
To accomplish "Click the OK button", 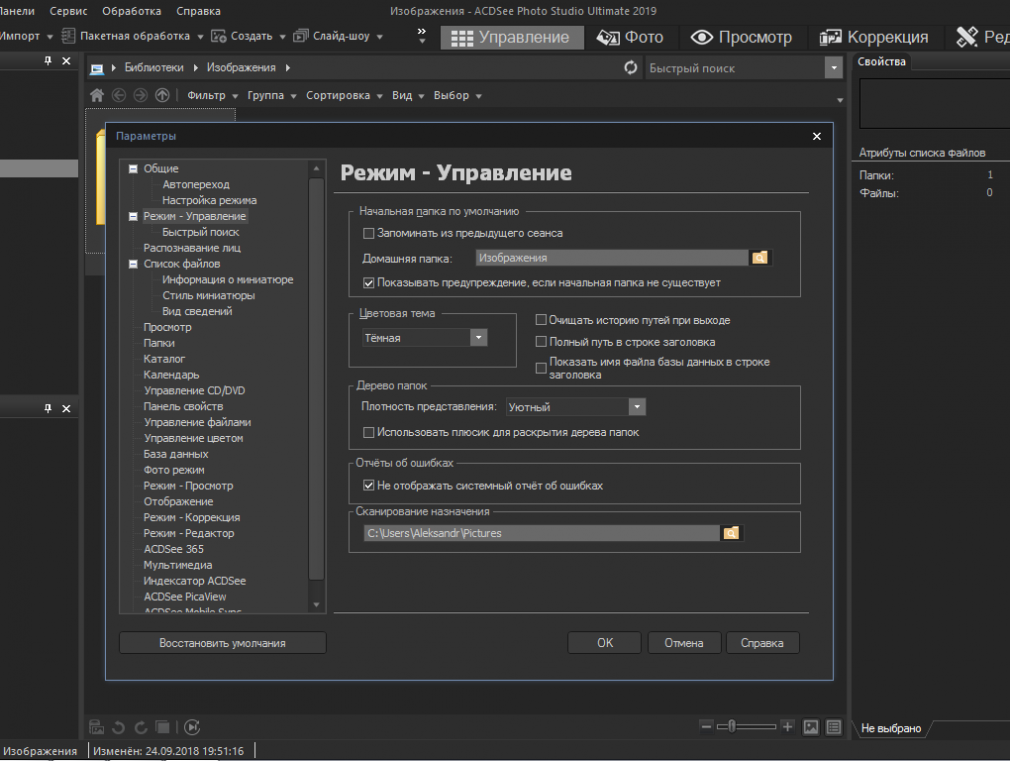I will tap(604, 642).
